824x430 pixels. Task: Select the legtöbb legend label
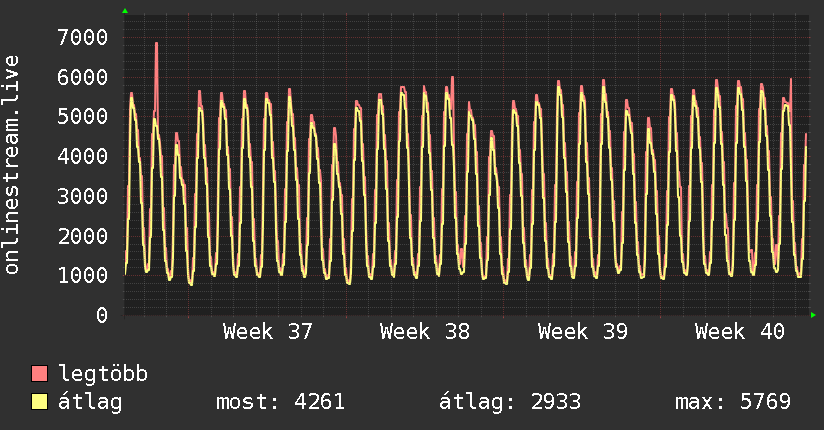pyautogui.click(x=103, y=373)
